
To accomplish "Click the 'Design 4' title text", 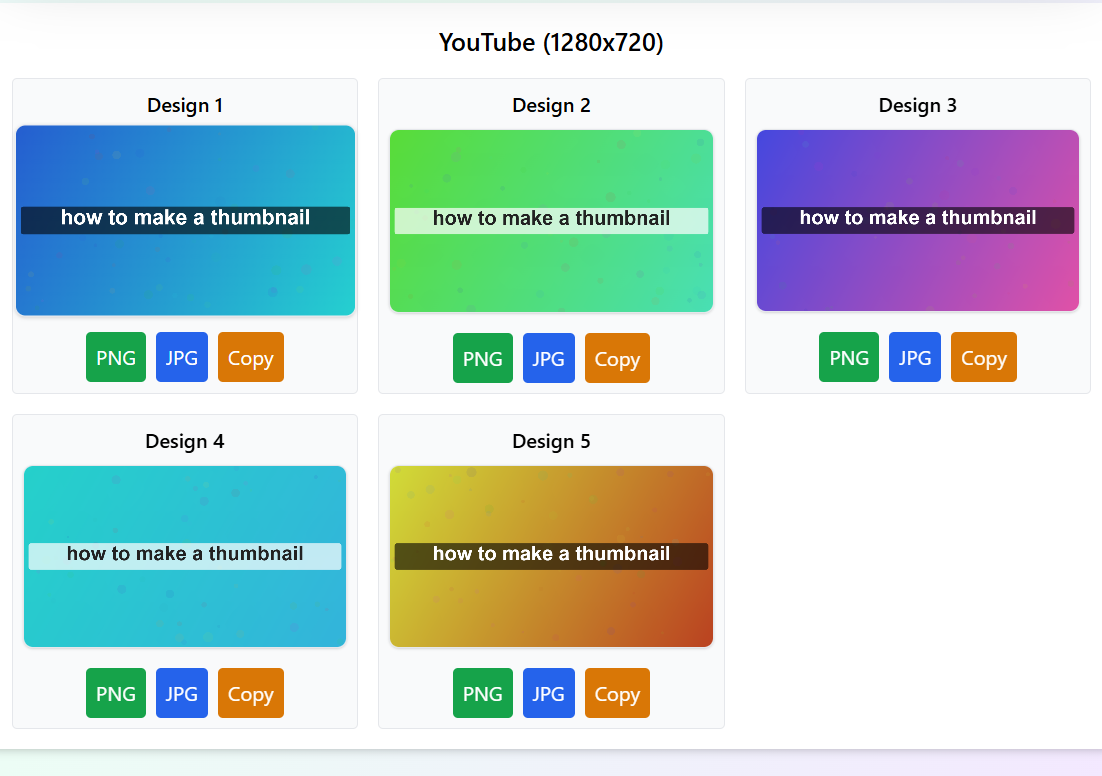I will (x=185, y=441).
